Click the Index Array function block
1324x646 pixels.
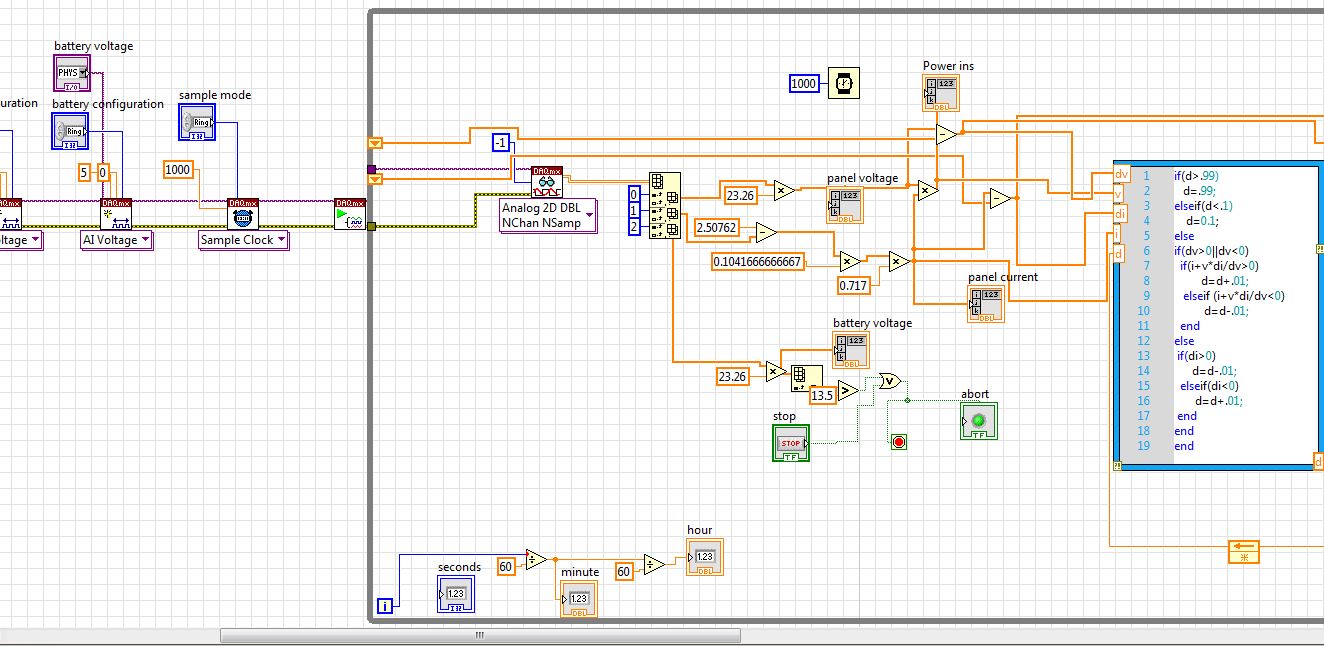pyautogui.click(x=665, y=204)
